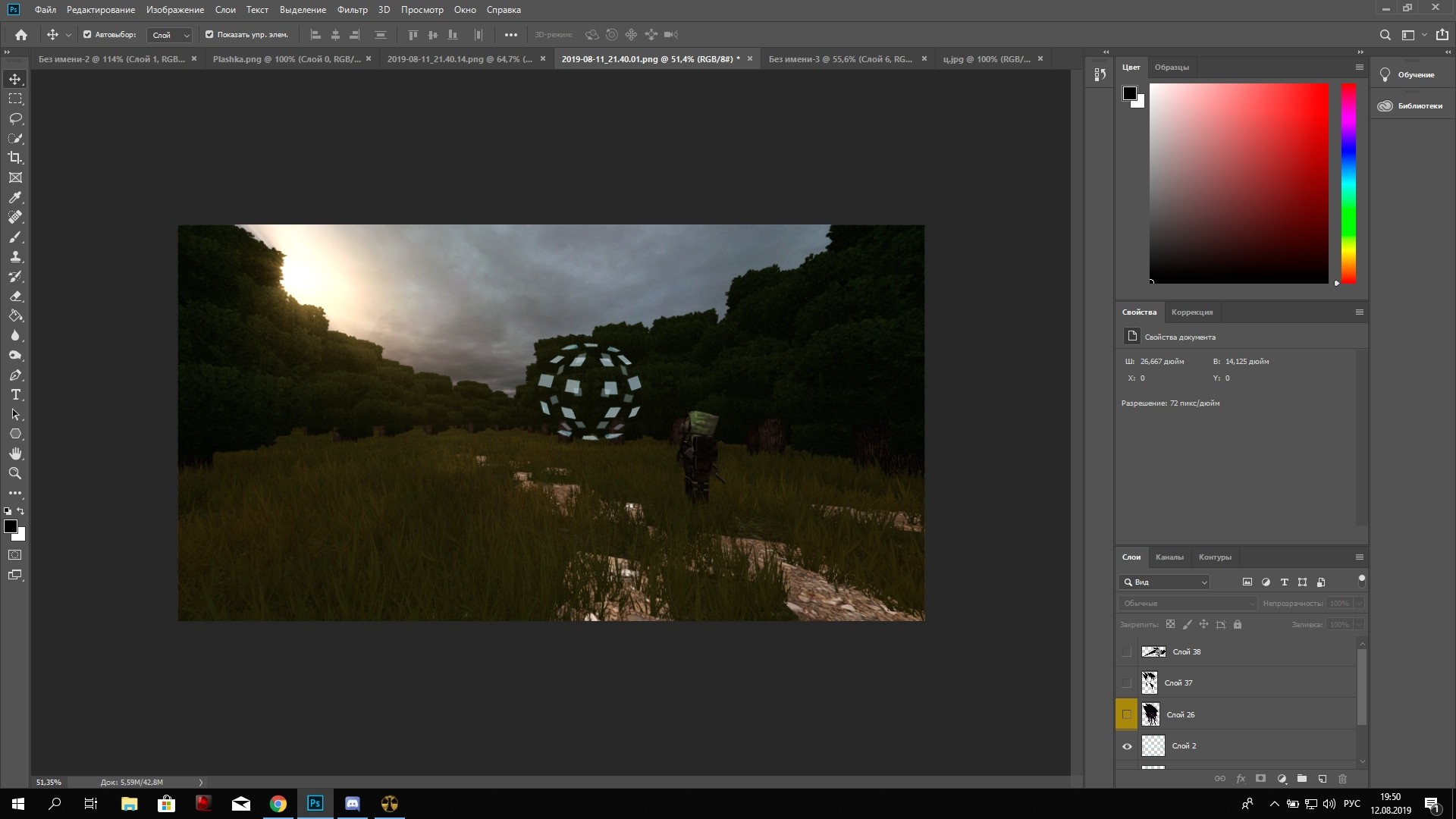Open Opacity Непрозрачность dropdown arrow

(1359, 603)
